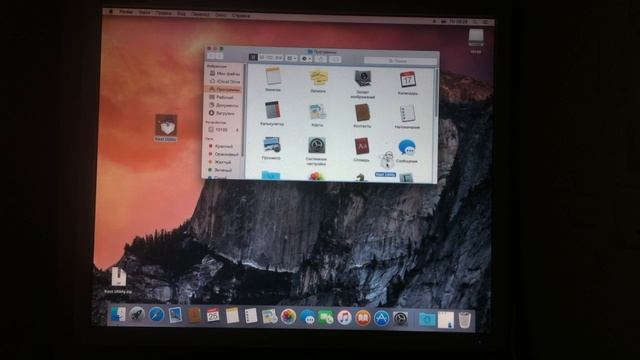Open the Notes (Заметки) app in Finder

(x=273, y=76)
